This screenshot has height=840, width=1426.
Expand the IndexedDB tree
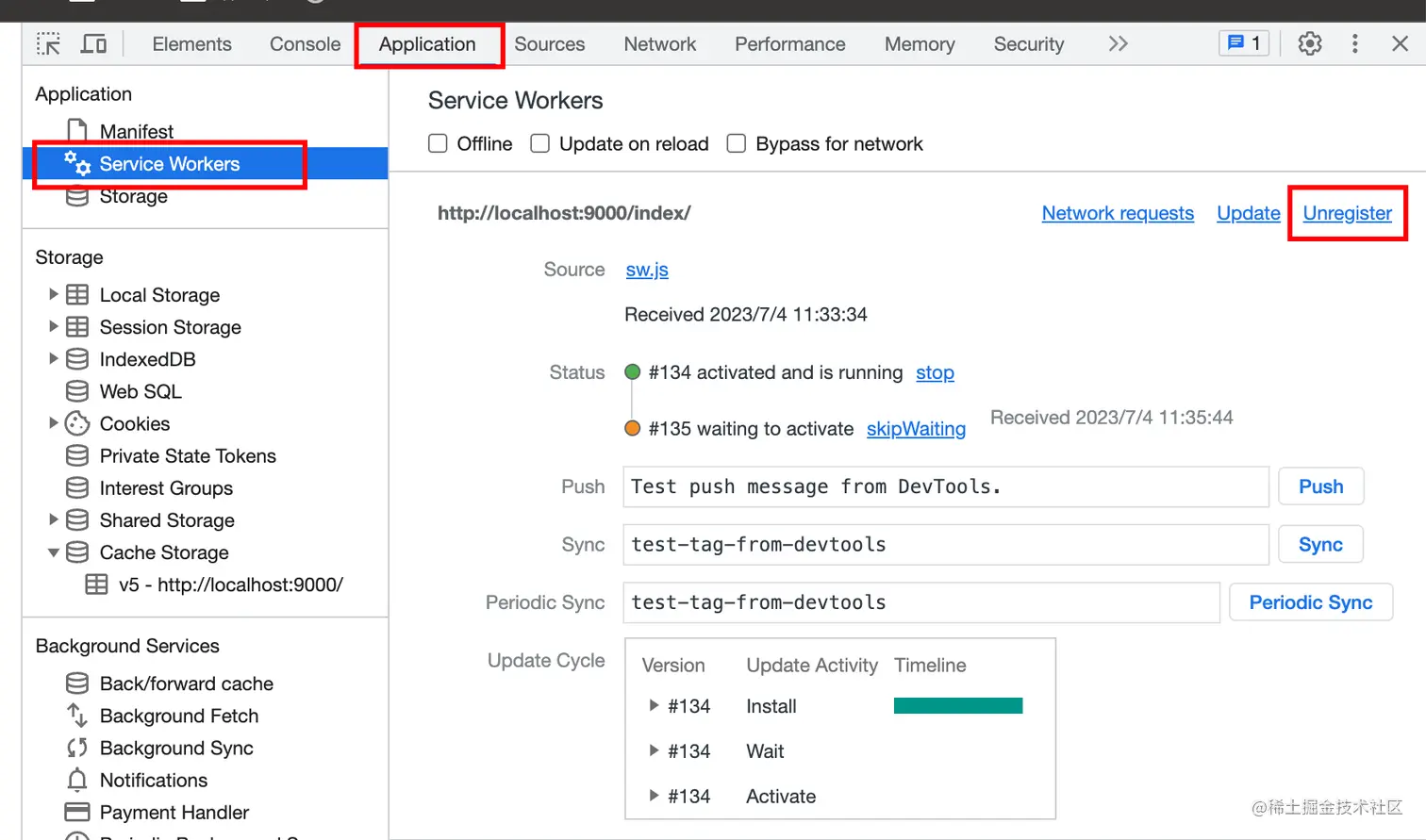coord(53,358)
